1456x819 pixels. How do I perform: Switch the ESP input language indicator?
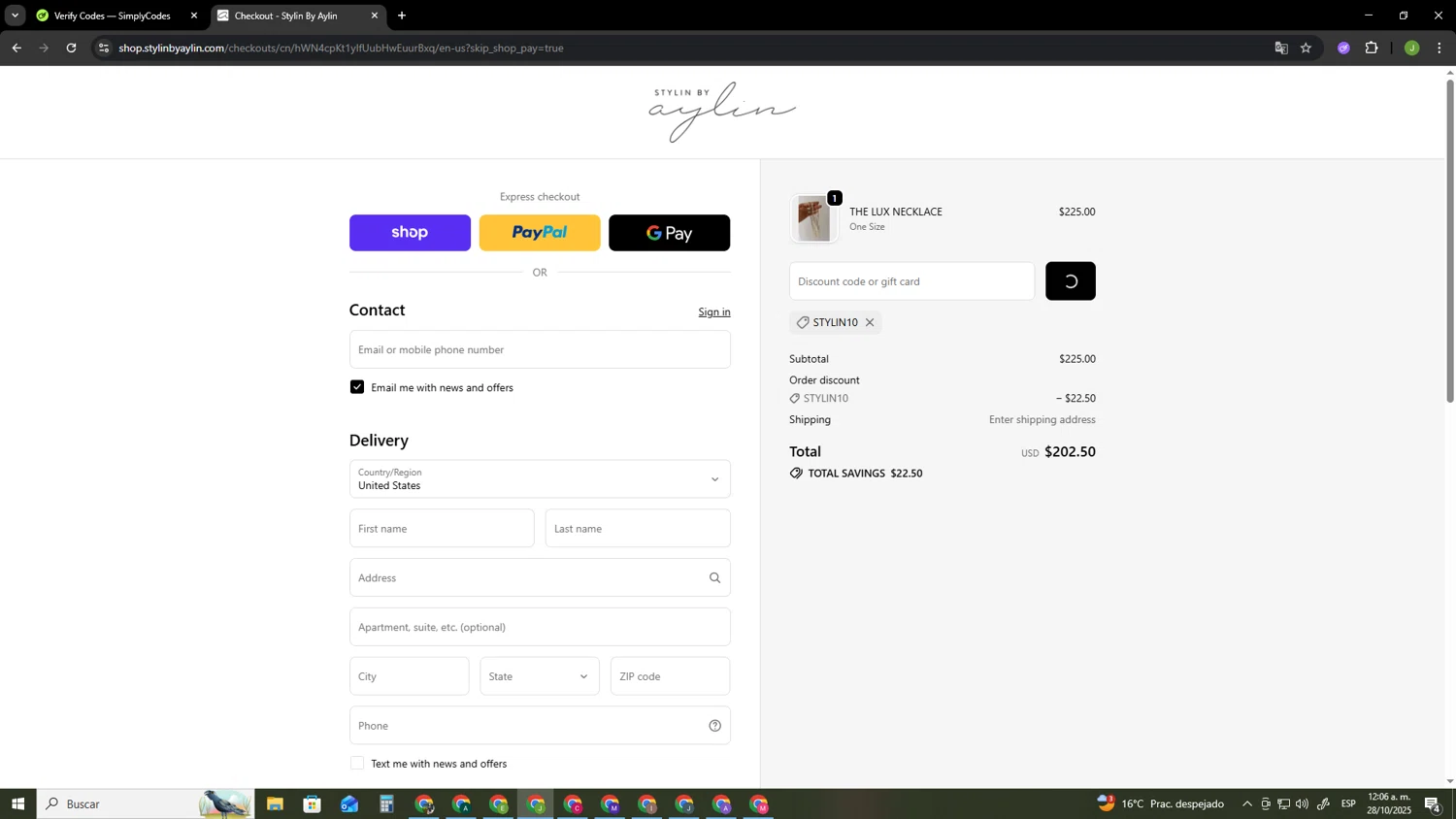tap(1348, 803)
